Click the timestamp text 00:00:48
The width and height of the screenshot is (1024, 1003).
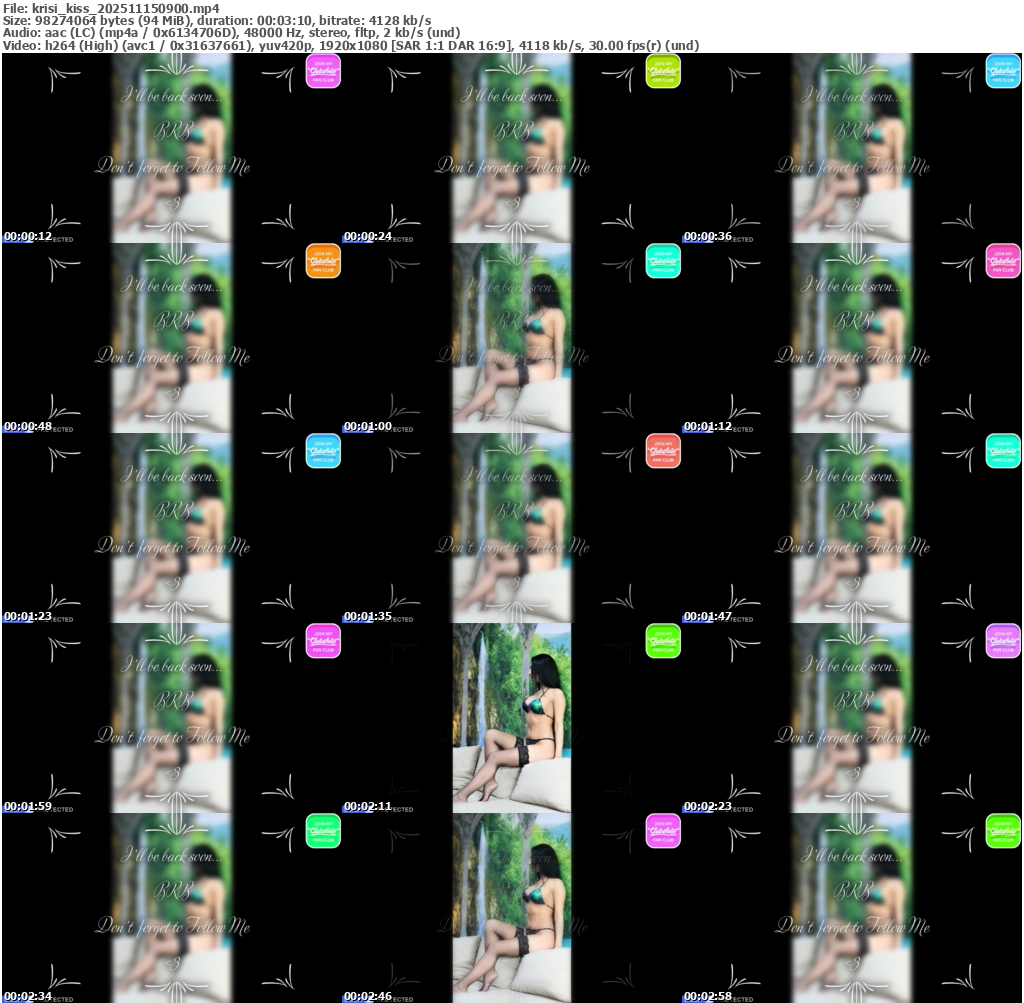[x=28, y=426]
